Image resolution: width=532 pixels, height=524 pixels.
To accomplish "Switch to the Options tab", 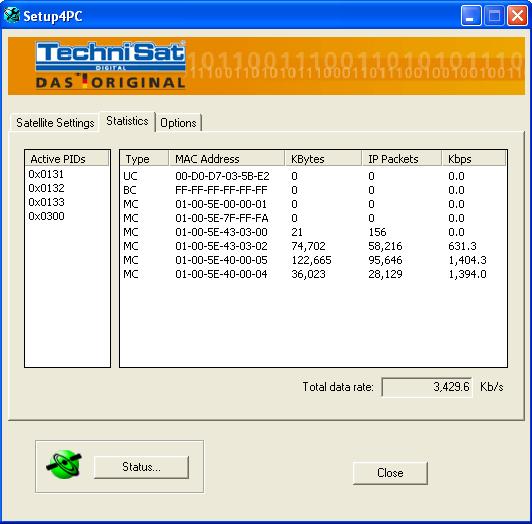I will [x=178, y=123].
